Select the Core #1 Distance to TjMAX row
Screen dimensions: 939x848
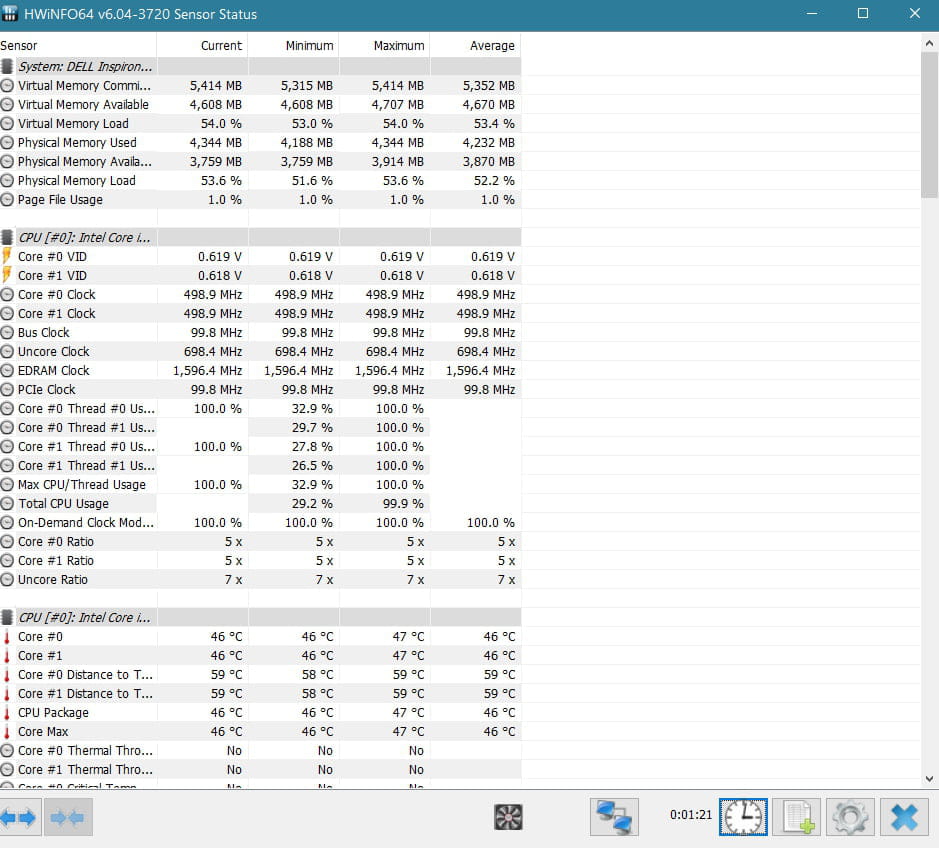point(261,693)
